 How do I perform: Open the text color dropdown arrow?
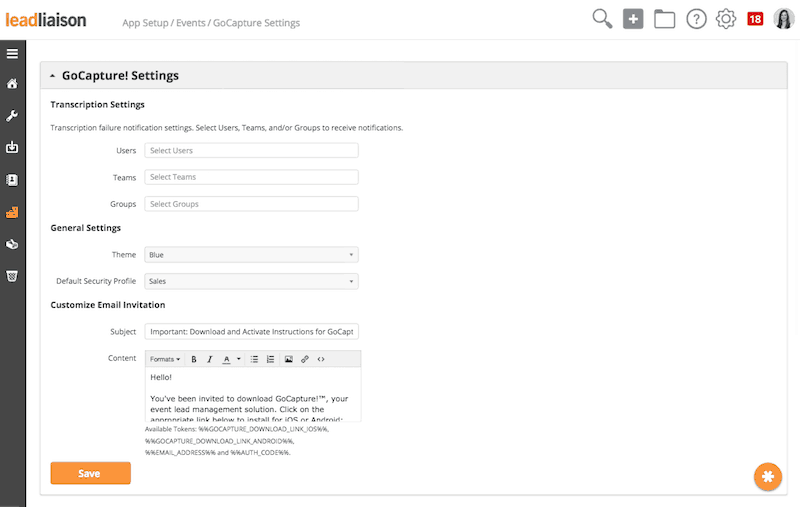[238, 359]
